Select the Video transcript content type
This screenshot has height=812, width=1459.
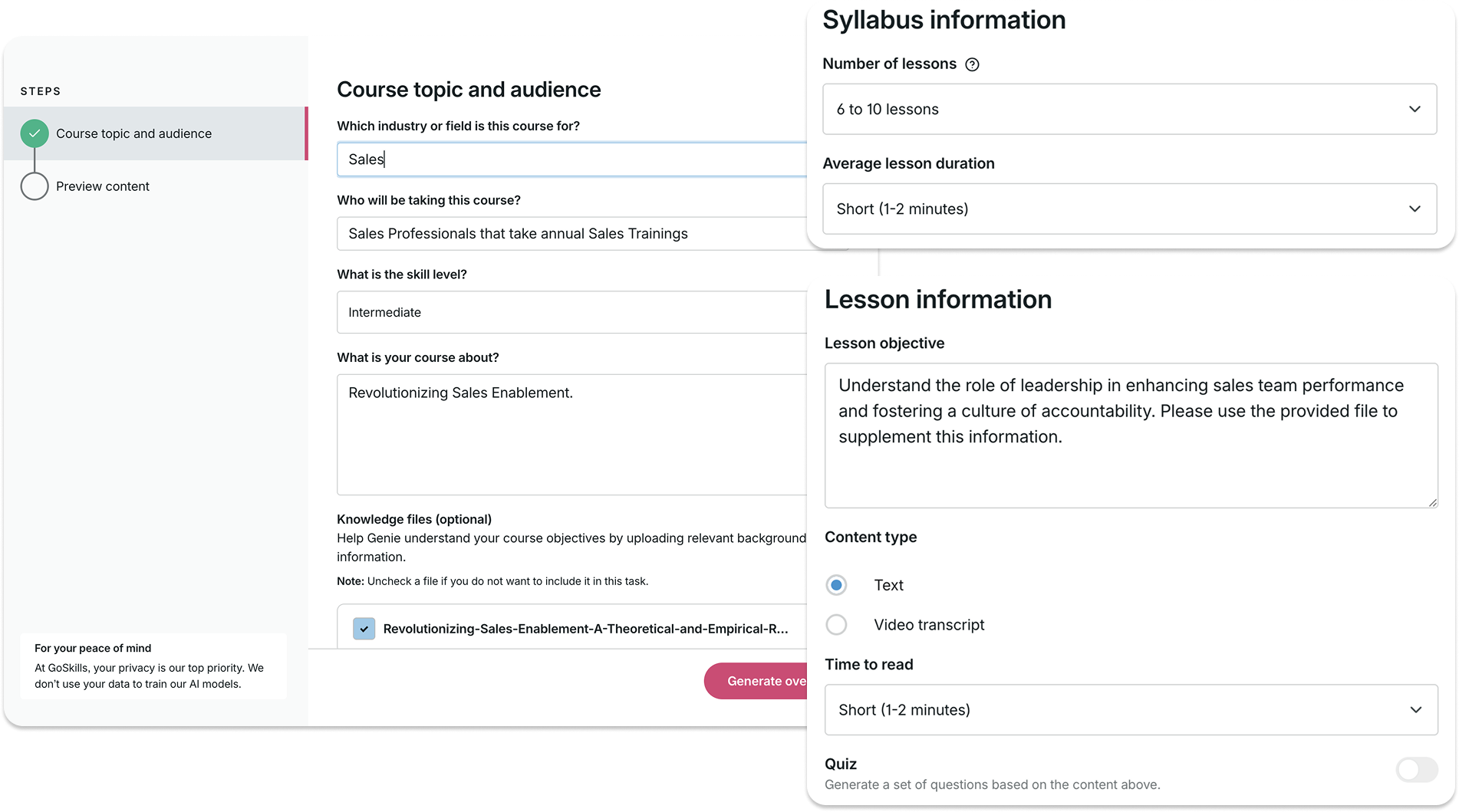[x=836, y=624]
